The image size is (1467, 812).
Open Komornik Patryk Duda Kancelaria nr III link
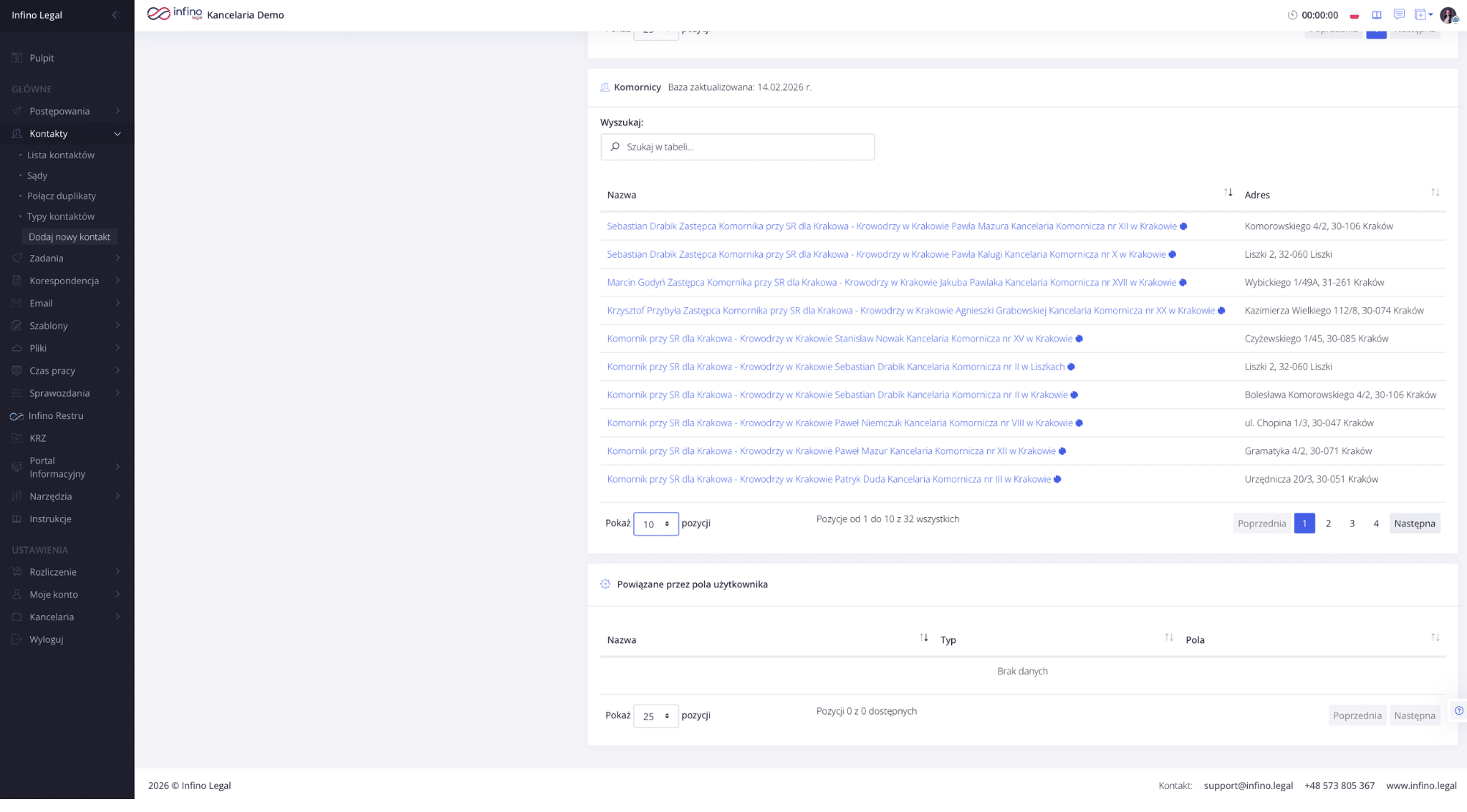pyautogui.click(x=829, y=480)
